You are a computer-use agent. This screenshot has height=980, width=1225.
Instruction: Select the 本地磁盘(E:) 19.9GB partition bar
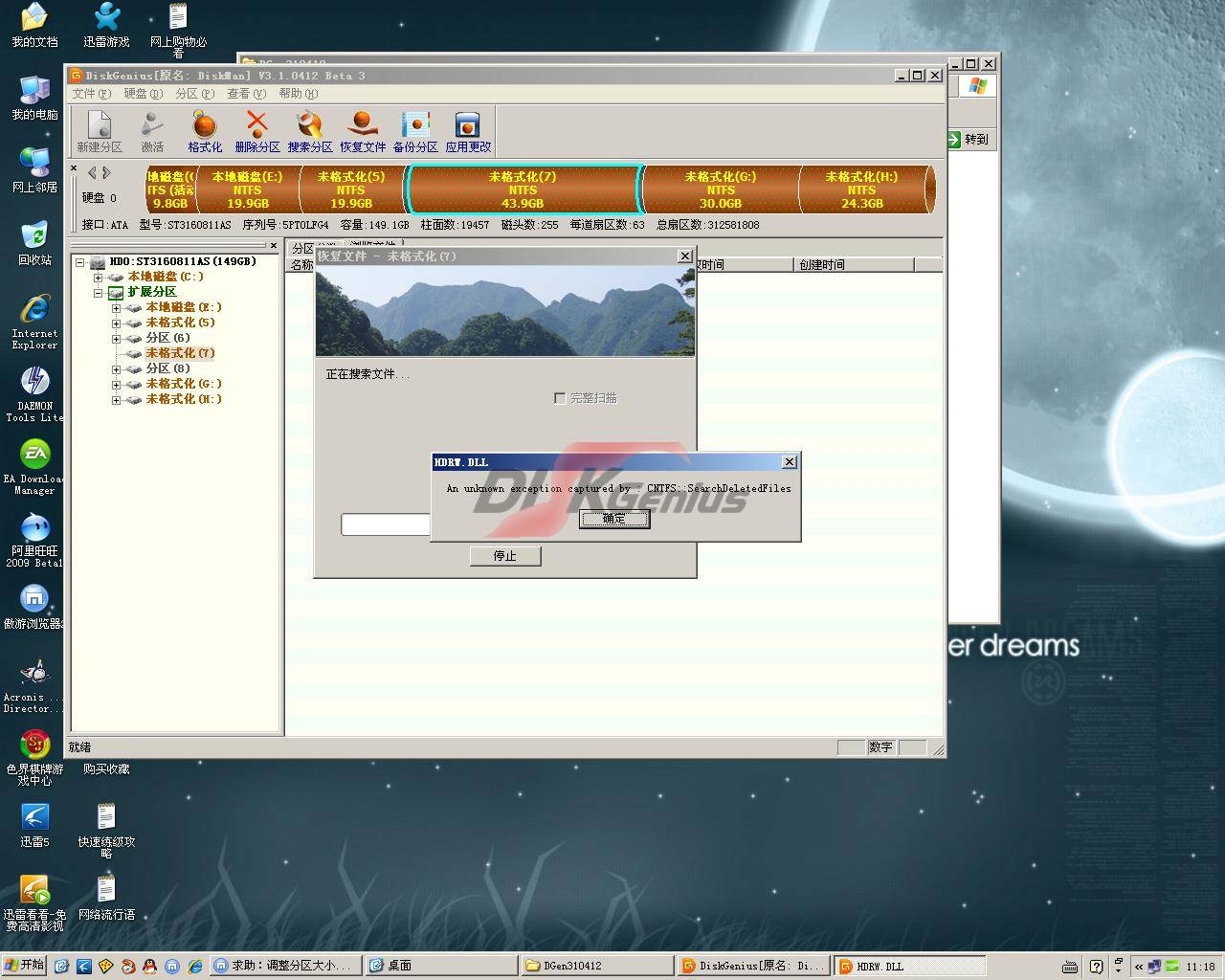point(248,189)
